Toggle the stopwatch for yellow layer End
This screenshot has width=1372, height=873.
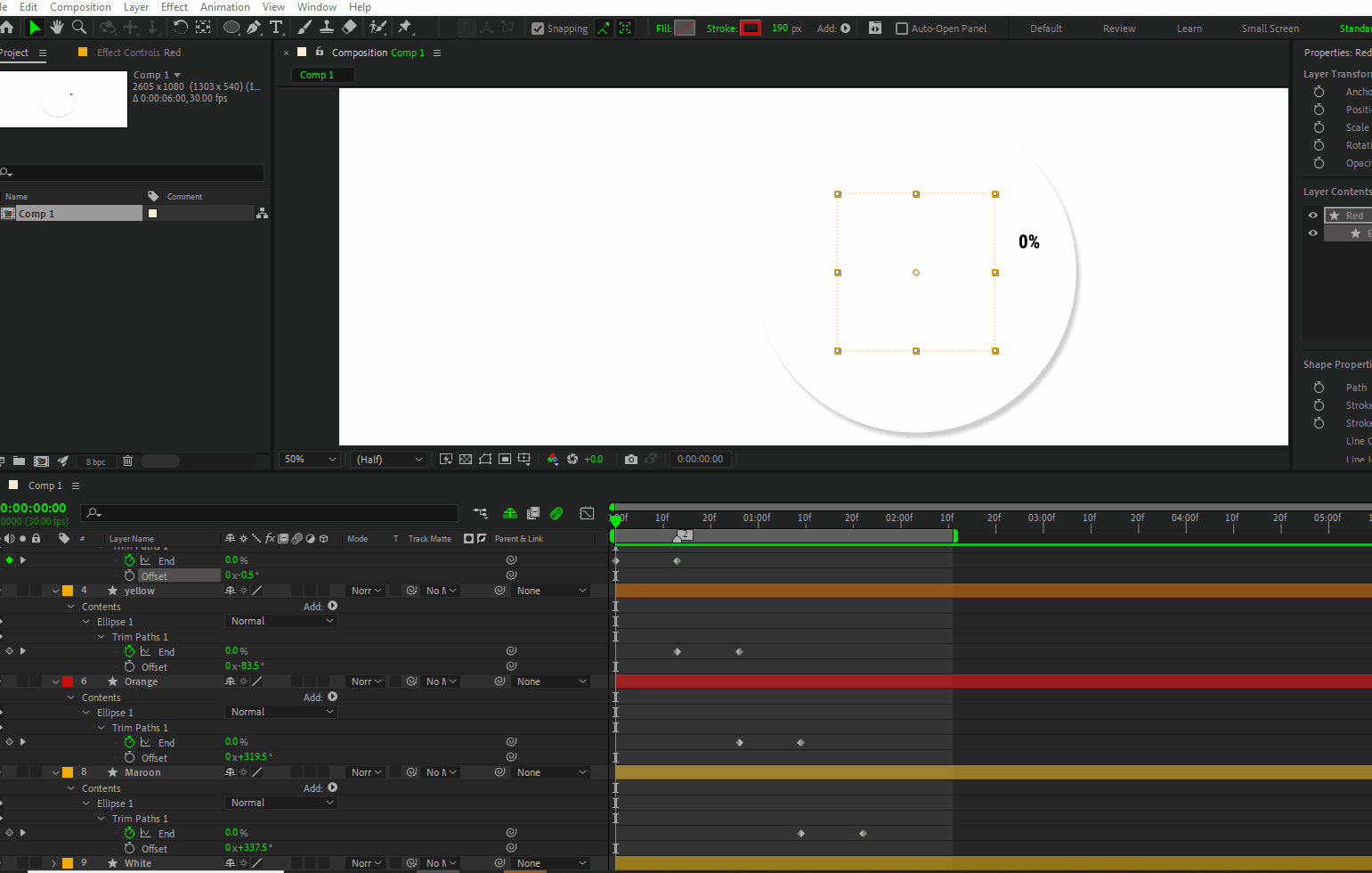[130, 651]
